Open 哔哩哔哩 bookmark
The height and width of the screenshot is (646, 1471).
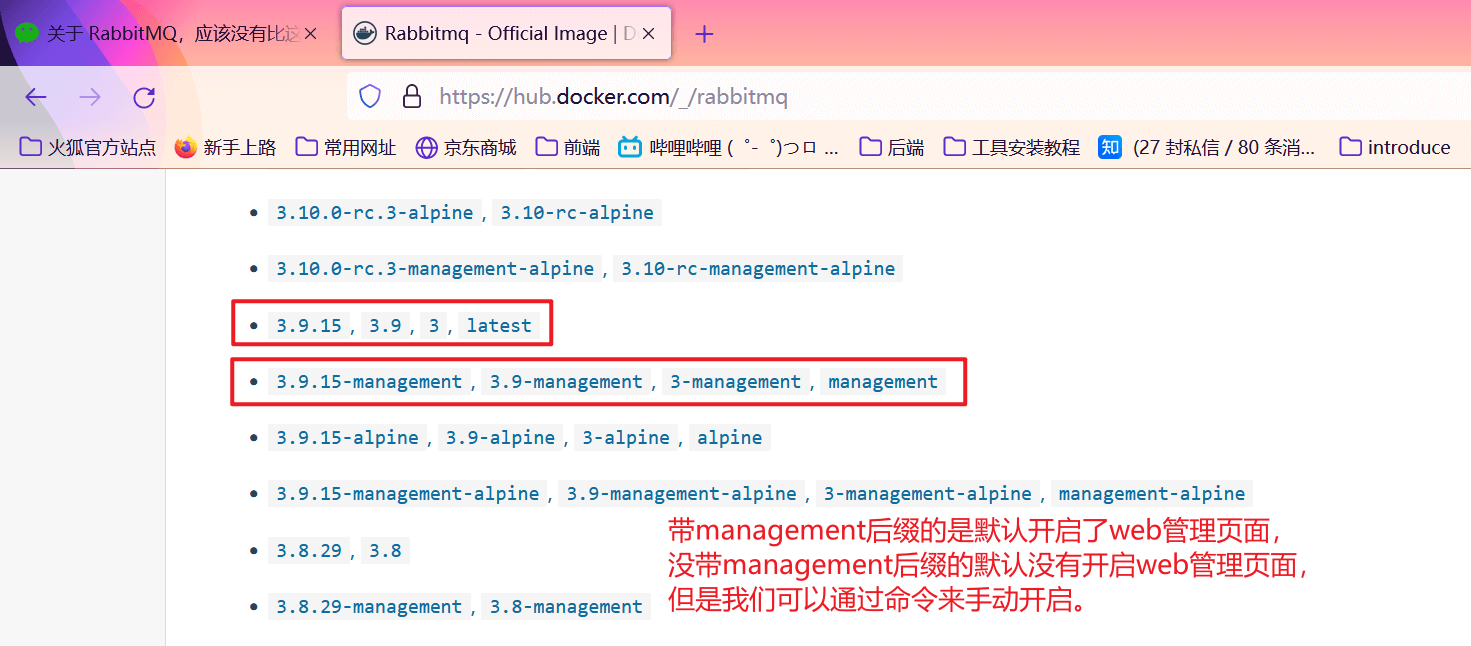coord(729,147)
